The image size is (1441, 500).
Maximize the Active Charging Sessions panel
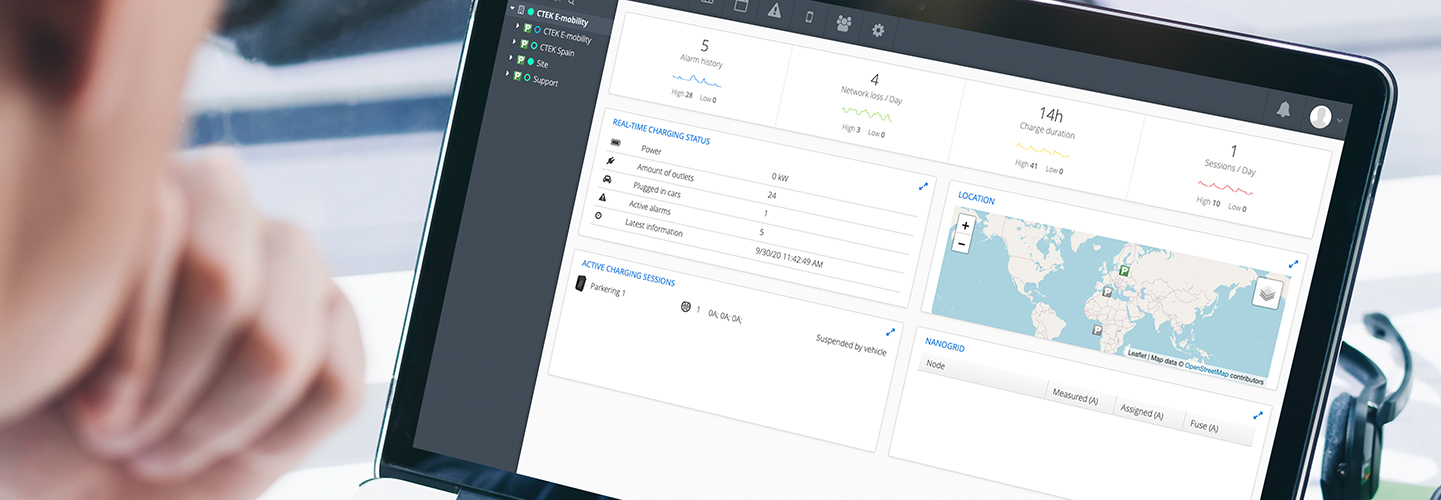890,332
